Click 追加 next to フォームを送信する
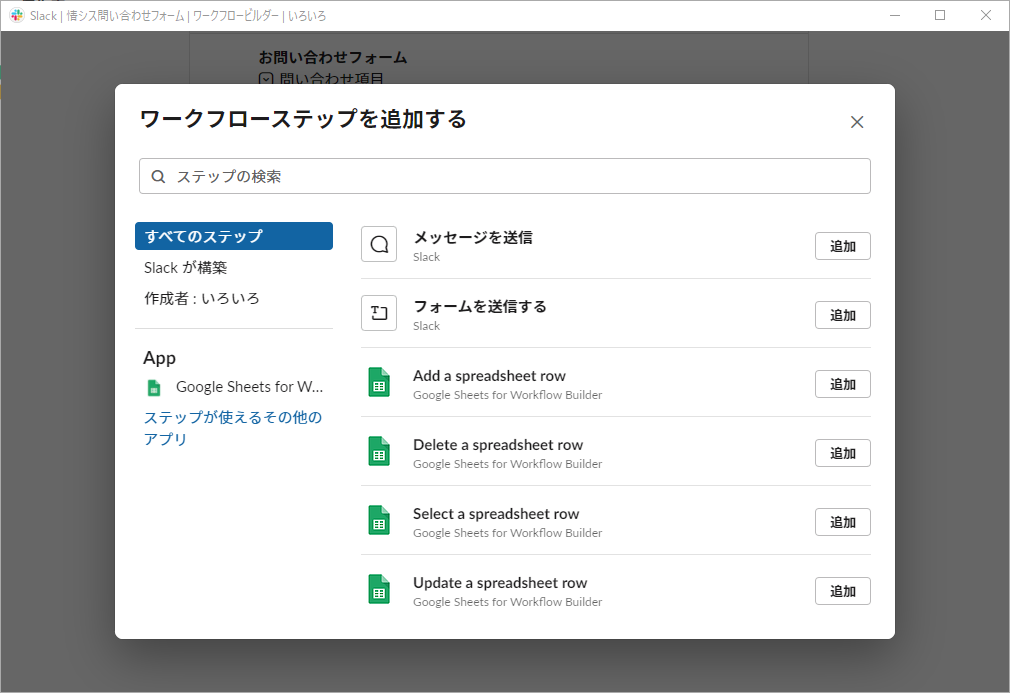 coord(842,314)
